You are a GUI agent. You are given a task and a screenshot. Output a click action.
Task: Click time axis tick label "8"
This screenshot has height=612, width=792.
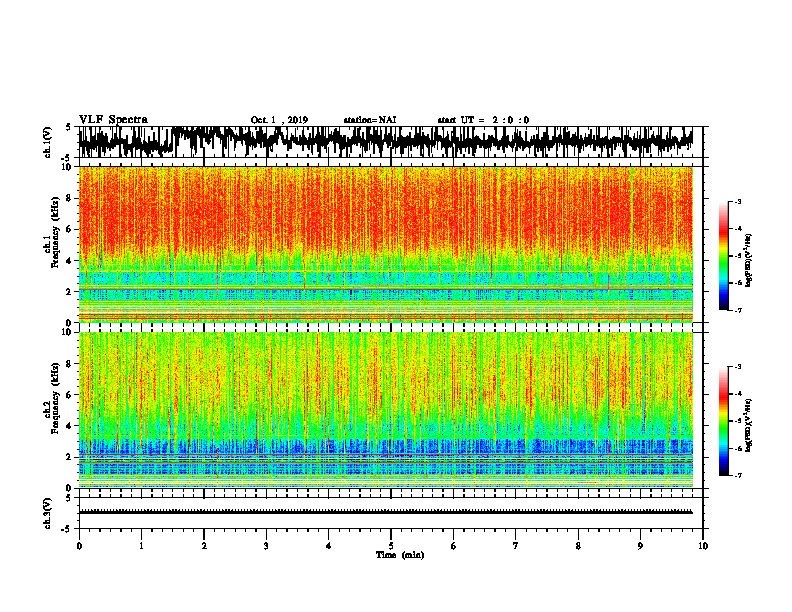click(578, 546)
